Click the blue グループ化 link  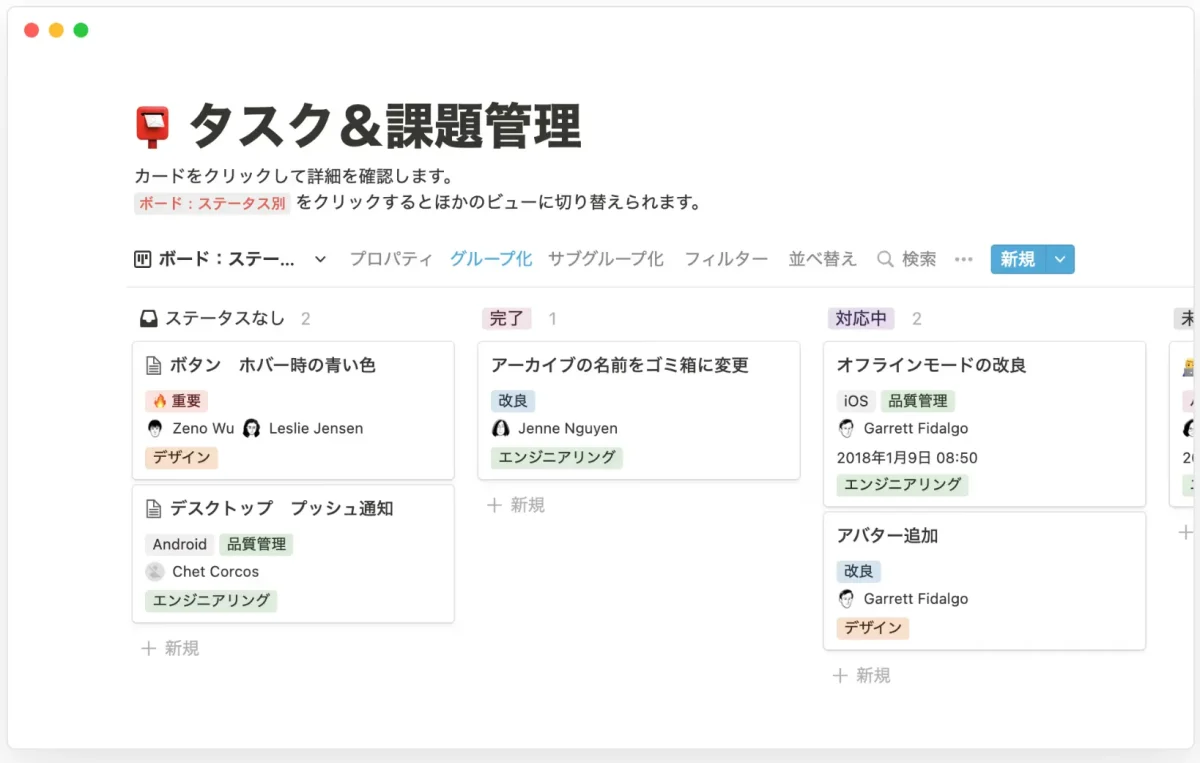pos(490,258)
